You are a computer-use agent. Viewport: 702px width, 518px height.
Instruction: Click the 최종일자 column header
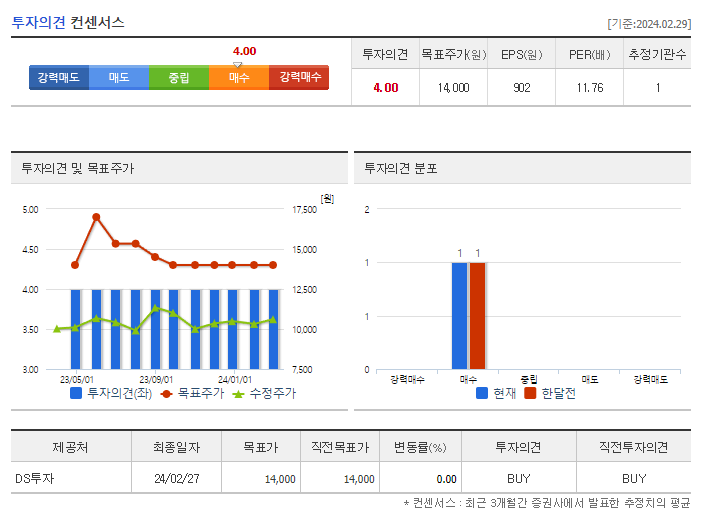176,447
